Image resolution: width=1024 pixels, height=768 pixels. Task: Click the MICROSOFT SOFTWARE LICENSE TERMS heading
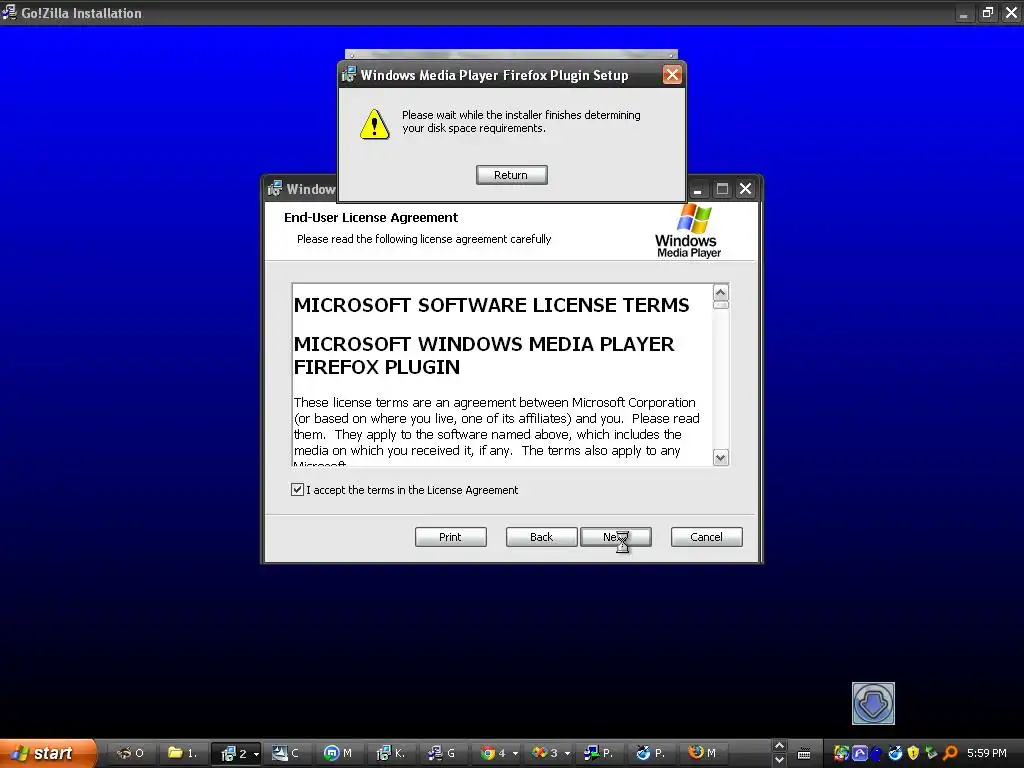click(491, 305)
